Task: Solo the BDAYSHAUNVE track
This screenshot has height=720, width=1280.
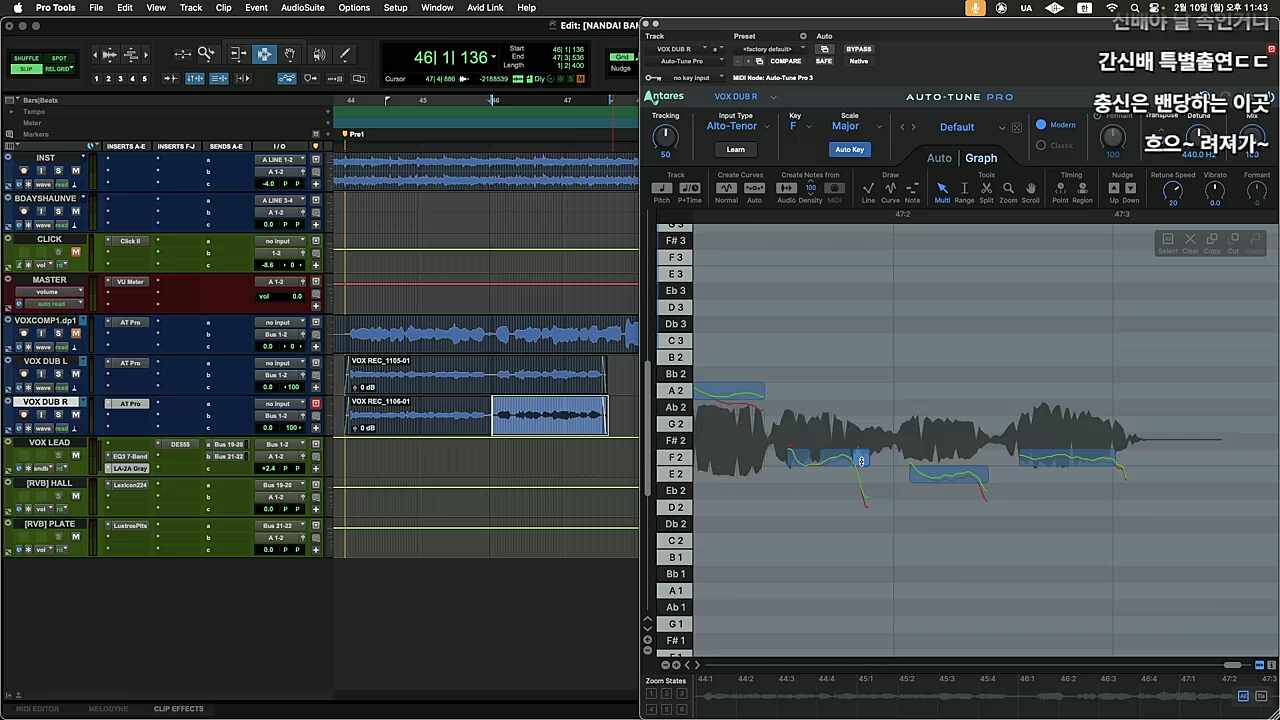Action: point(58,211)
